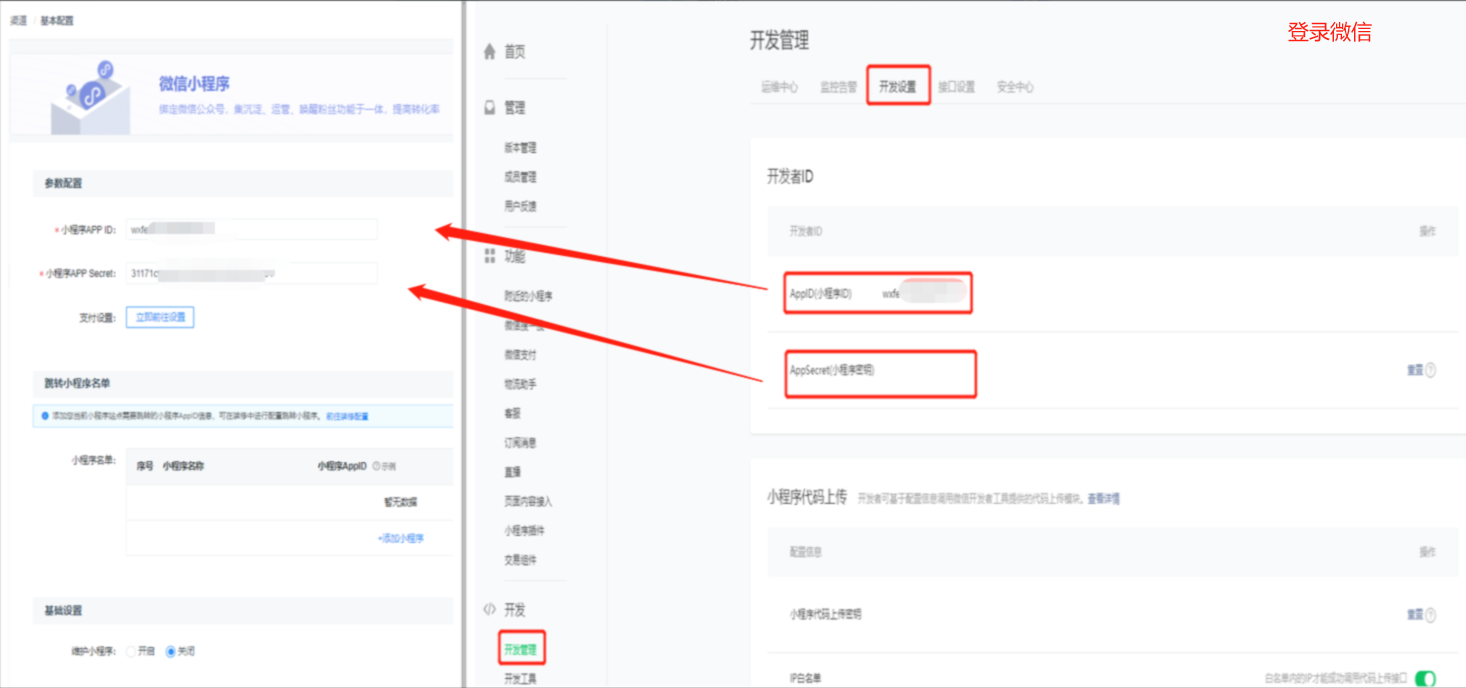Click the 开发 code icon in sidebar
The height and width of the screenshot is (688, 1466).
489,609
